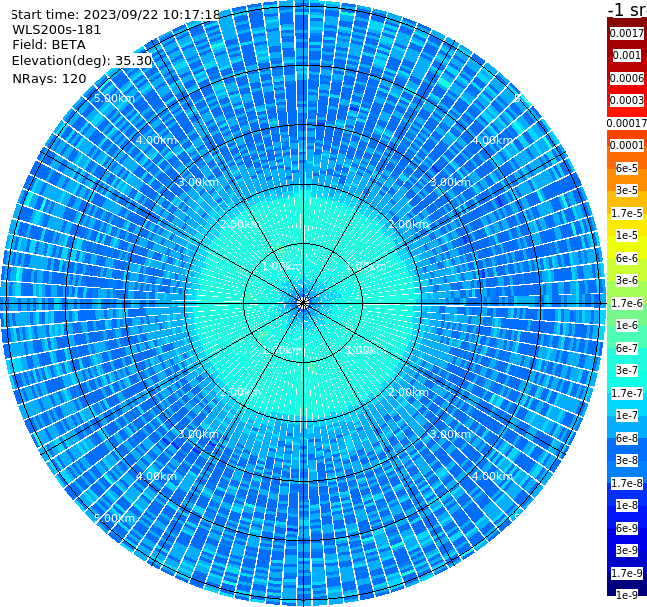
Task: Click the 3e-9 colorbar label
Action: [x=627, y=550]
